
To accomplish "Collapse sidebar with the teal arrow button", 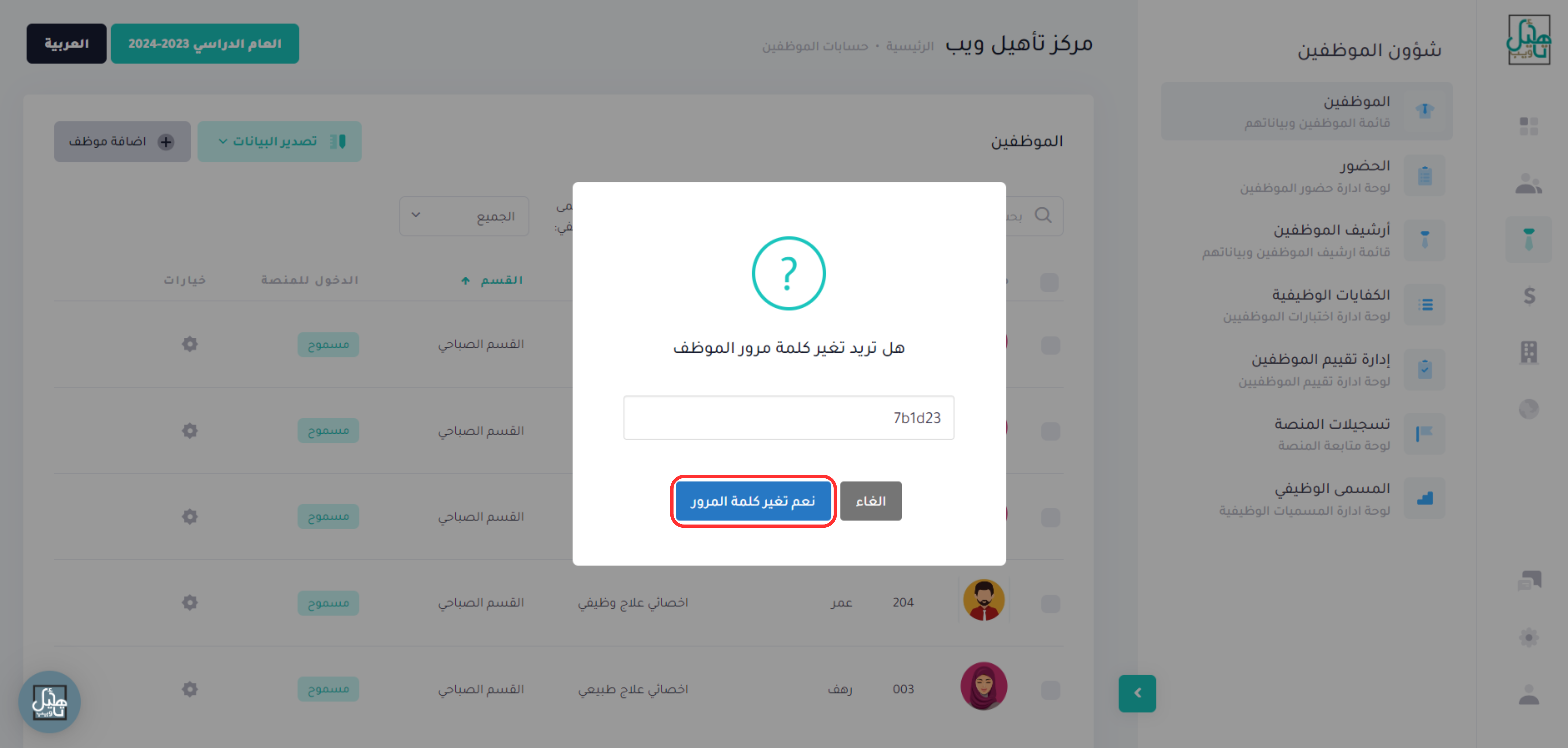I will coord(1137,693).
